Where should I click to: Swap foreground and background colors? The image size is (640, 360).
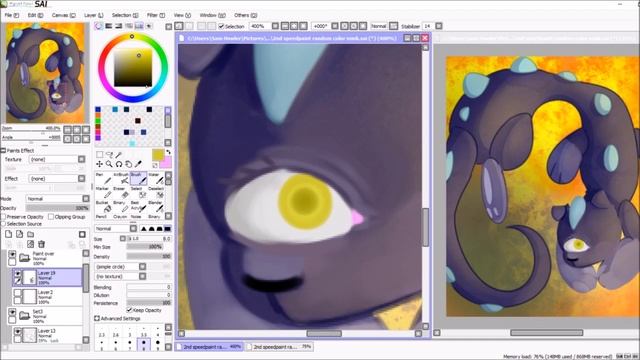(168, 152)
